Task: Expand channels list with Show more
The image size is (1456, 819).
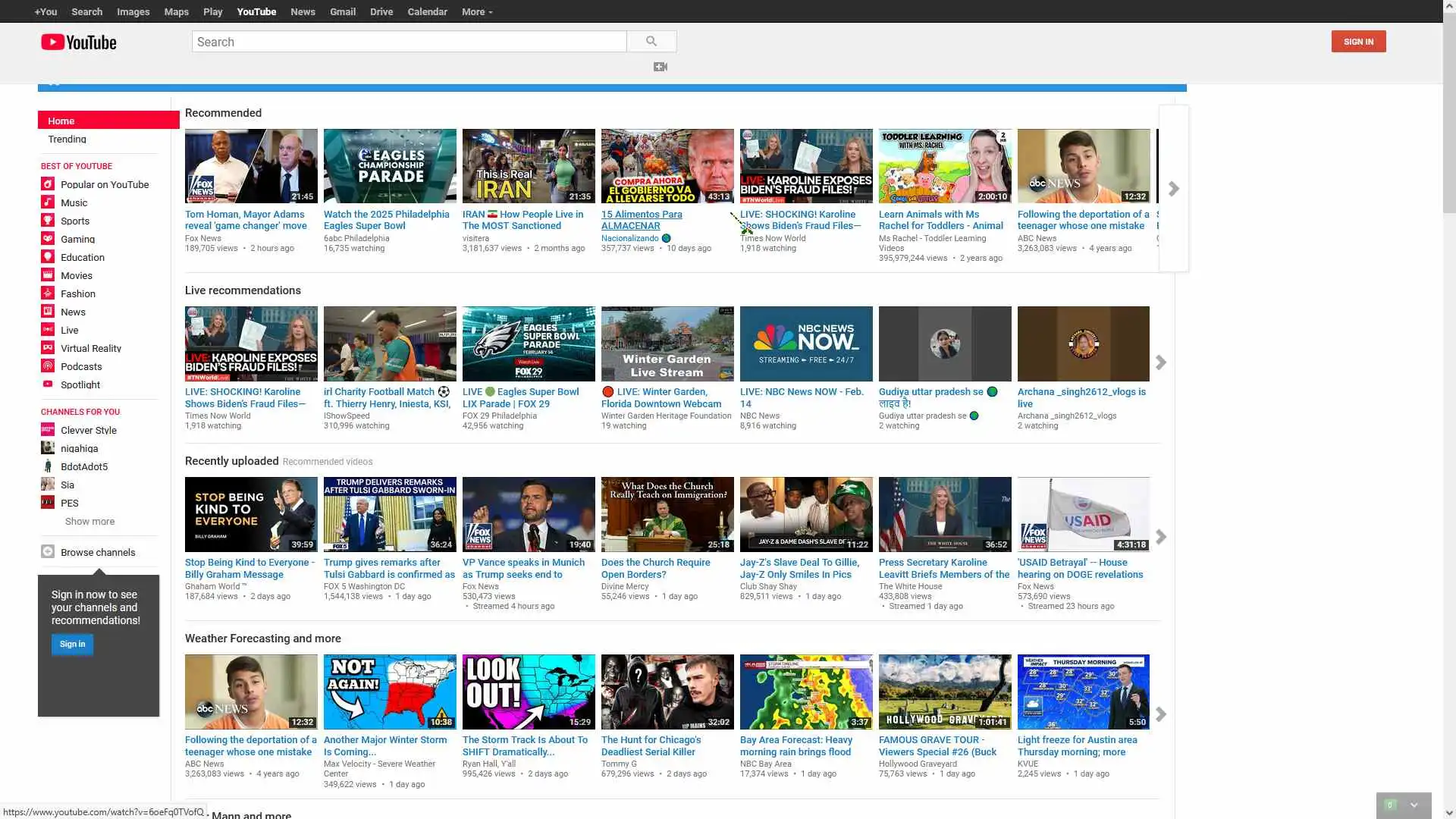Action: pos(89,522)
